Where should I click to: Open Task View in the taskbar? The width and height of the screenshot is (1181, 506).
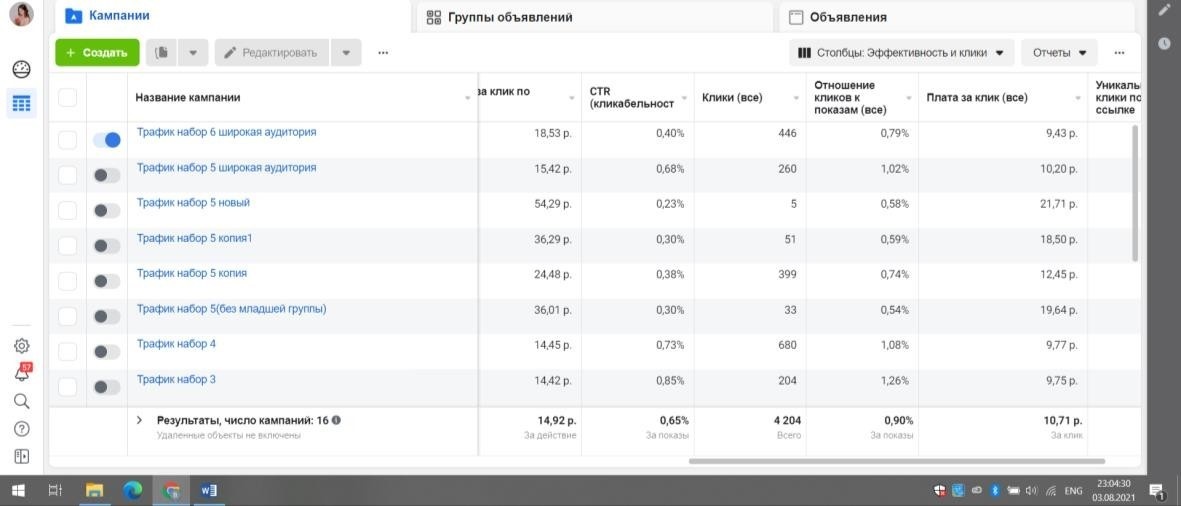click(55, 491)
